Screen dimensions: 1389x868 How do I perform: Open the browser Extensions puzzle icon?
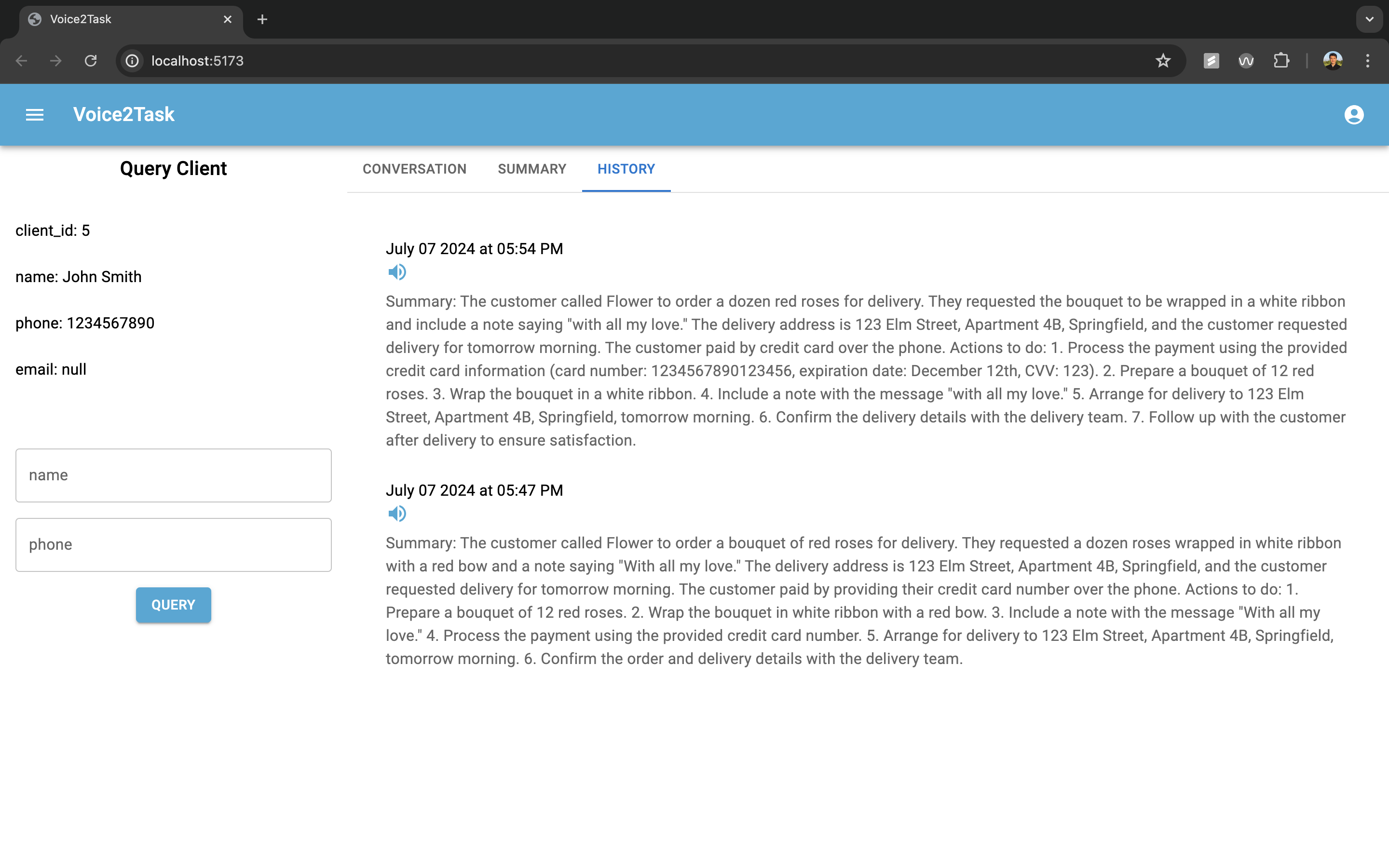[1281, 61]
